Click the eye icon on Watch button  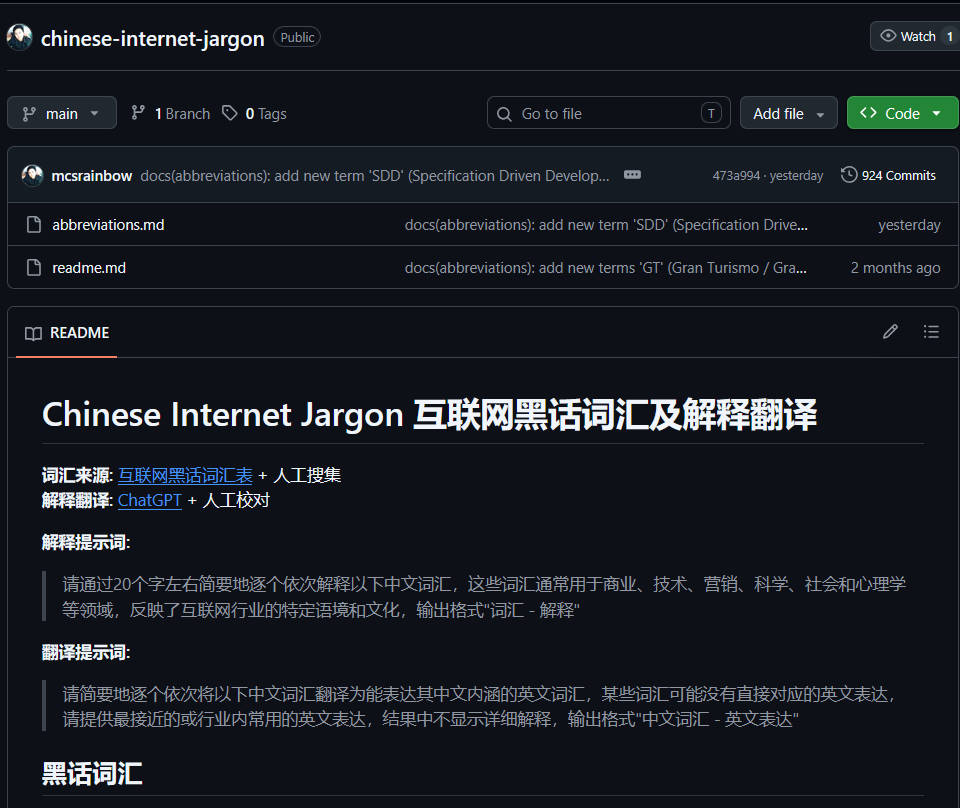coord(888,36)
